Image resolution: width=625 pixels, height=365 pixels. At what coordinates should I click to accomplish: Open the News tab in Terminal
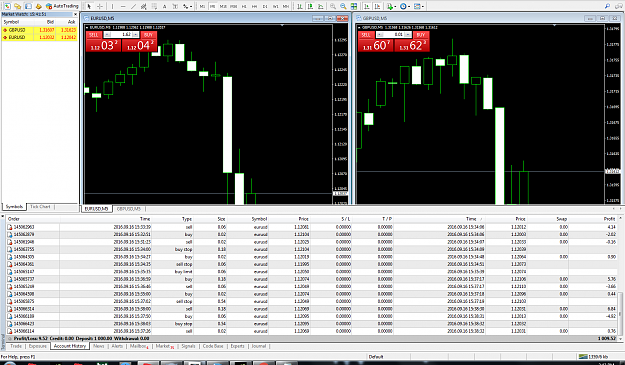point(98,346)
